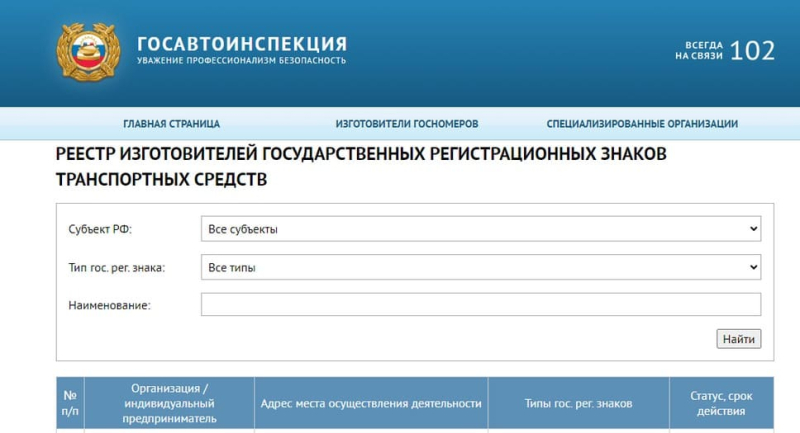The height and width of the screenshot is (433, 800).
Task: Click the Организация / индивидуальный предприниматель header
Action: pos(169,403)
